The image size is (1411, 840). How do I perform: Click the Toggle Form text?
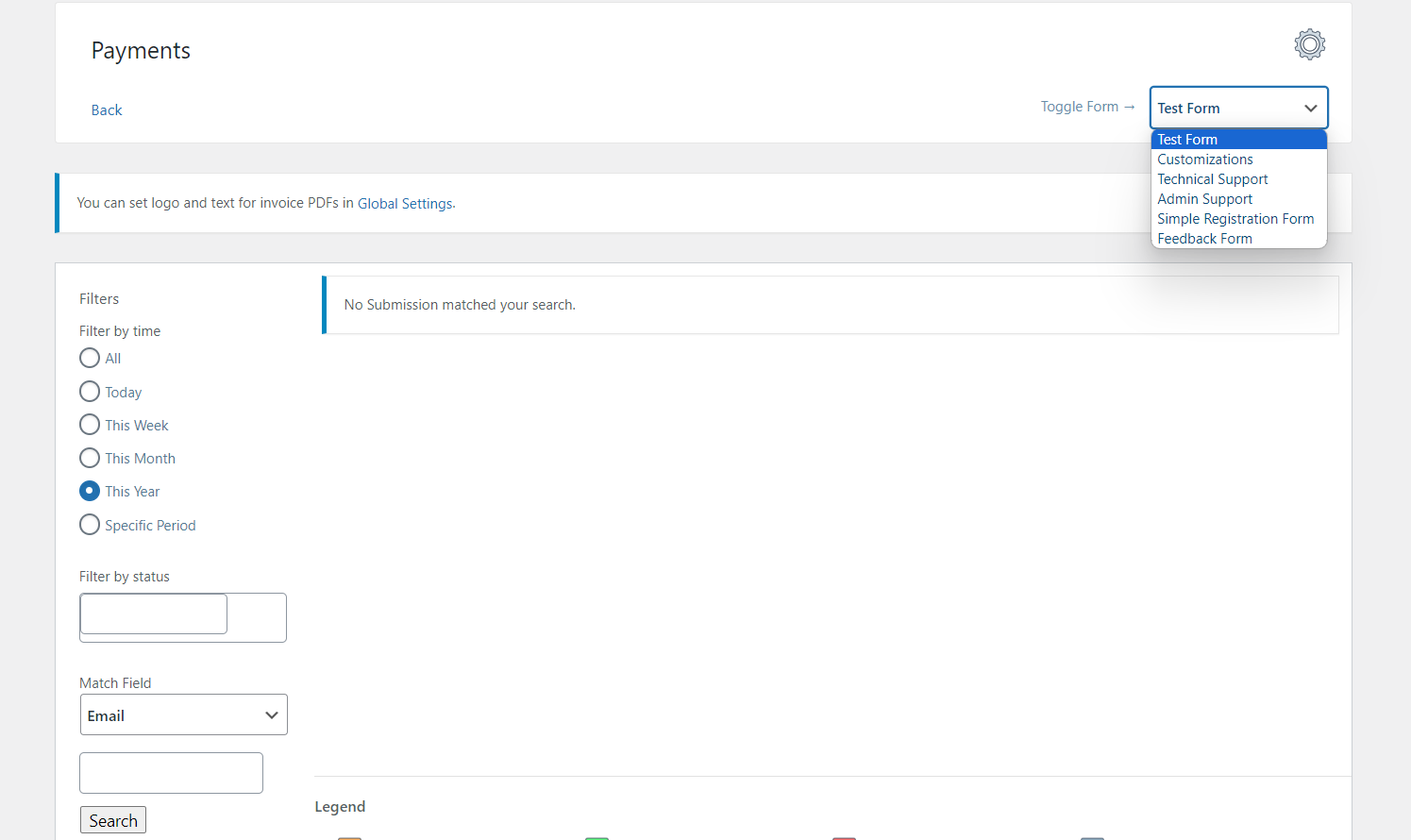tap(1079, 106)
